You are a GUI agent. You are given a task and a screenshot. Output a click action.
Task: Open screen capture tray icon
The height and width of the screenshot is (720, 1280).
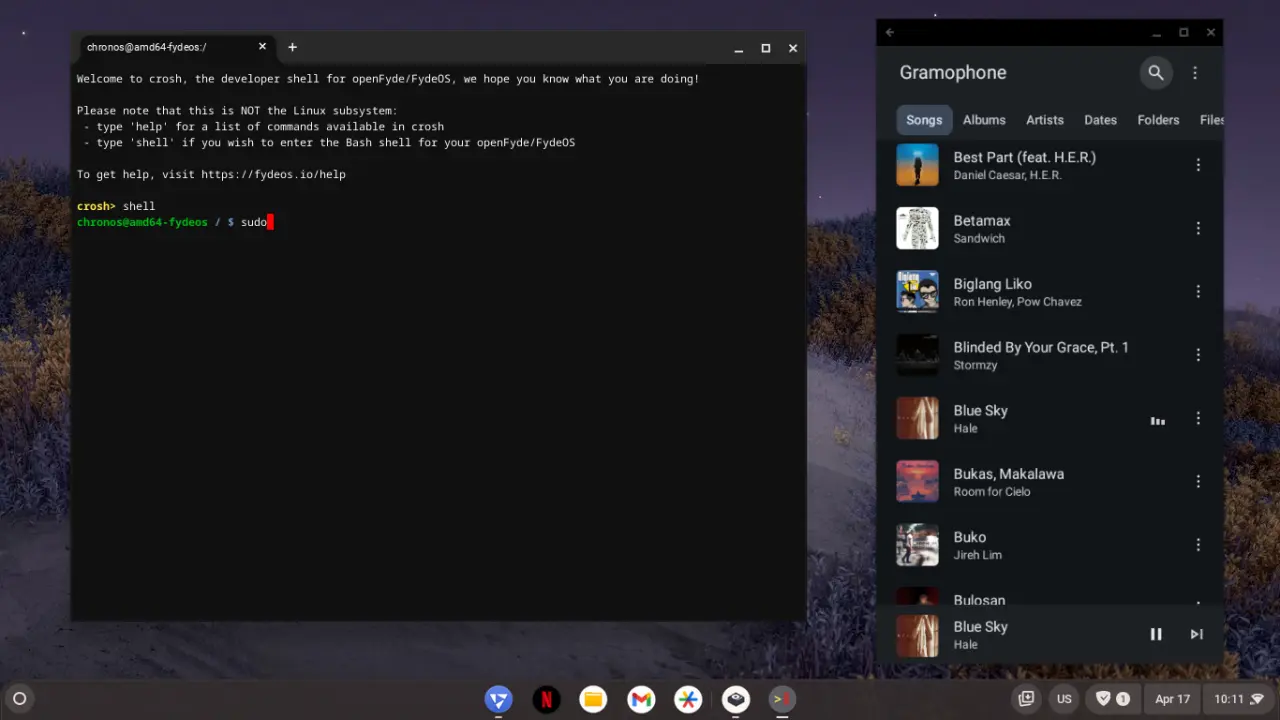1026,699
